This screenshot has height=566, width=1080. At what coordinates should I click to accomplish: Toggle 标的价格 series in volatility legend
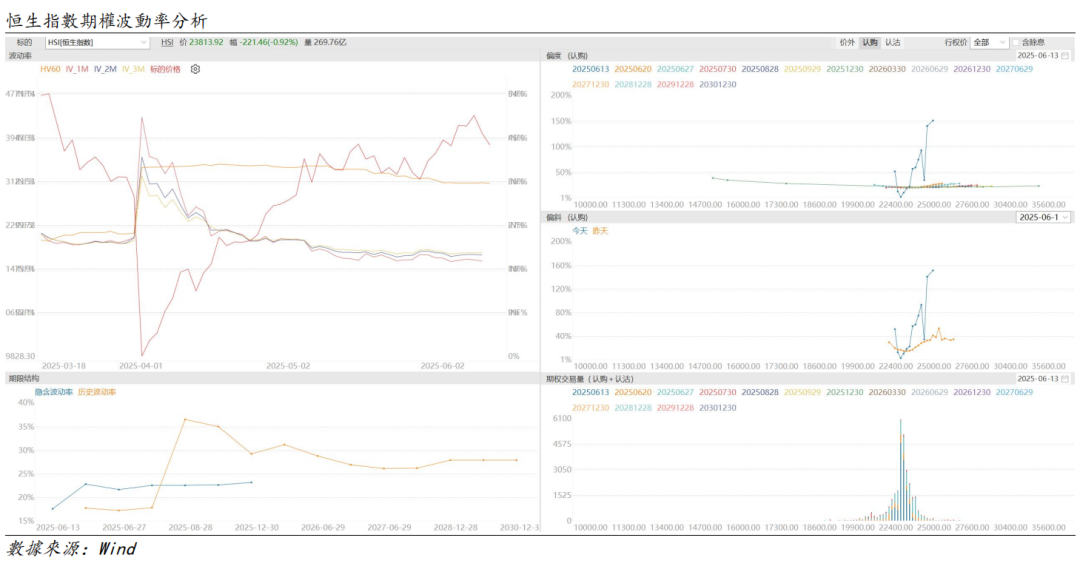(x=165, y=69)
